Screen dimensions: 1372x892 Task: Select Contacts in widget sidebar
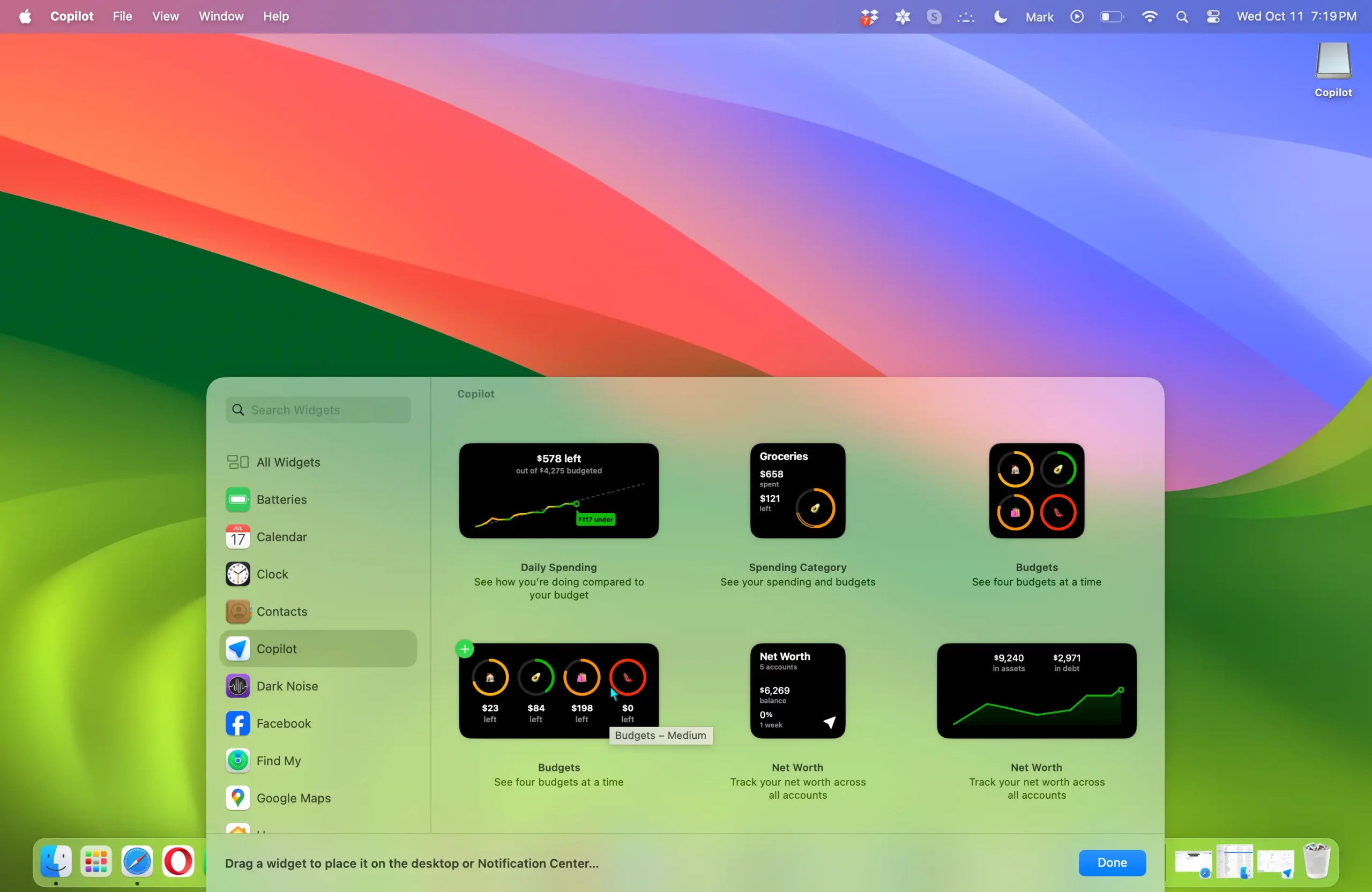pyautogui.click(x=318, y=611)
